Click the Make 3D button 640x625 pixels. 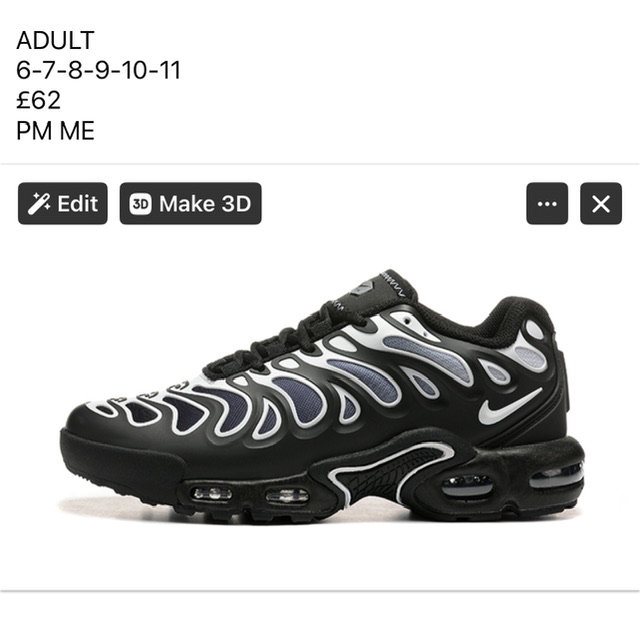point(190,203)
